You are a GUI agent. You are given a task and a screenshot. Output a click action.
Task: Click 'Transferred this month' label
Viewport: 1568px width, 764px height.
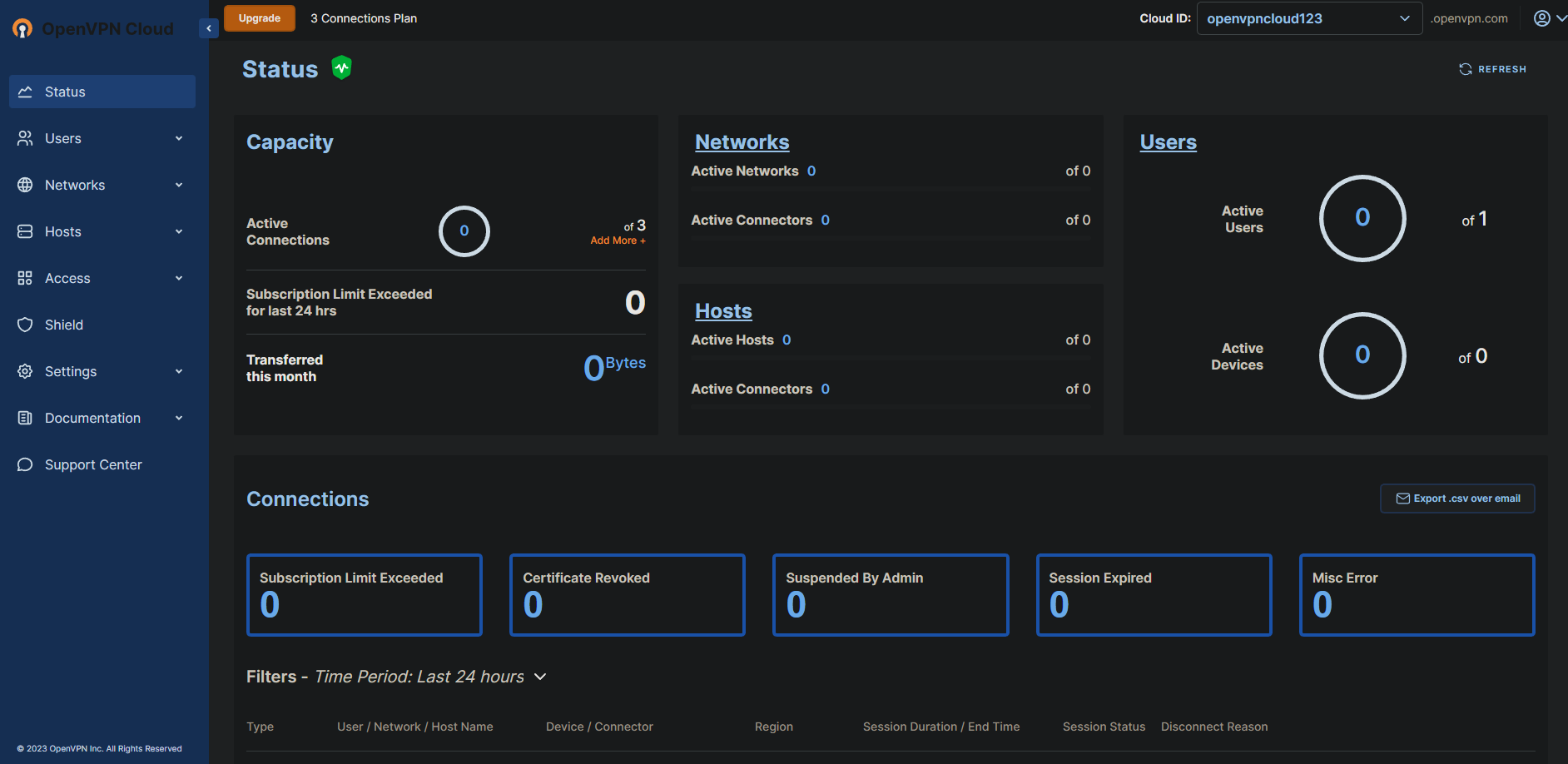pos(285,368)
